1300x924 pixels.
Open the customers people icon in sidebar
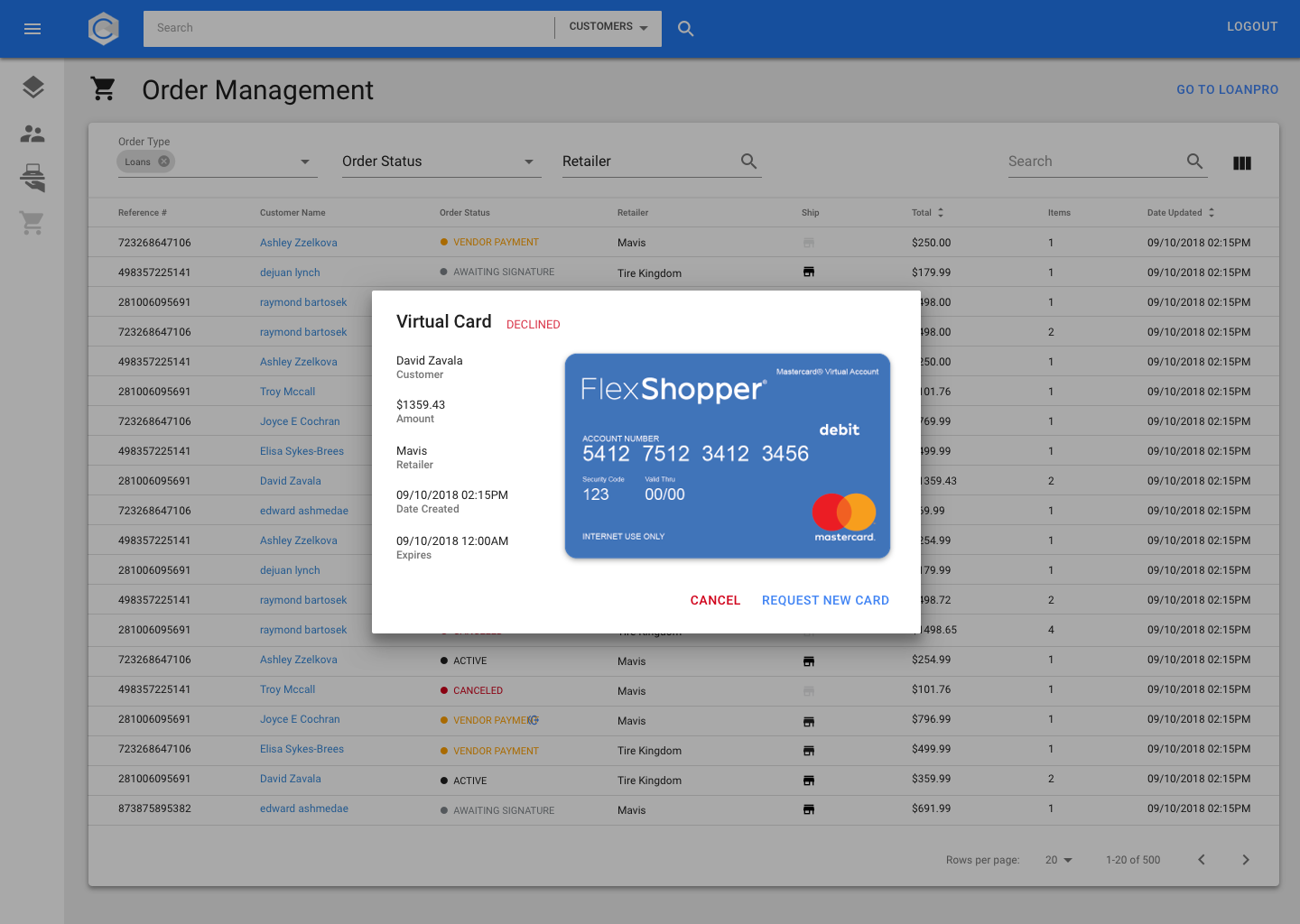(x=32, y=134)
